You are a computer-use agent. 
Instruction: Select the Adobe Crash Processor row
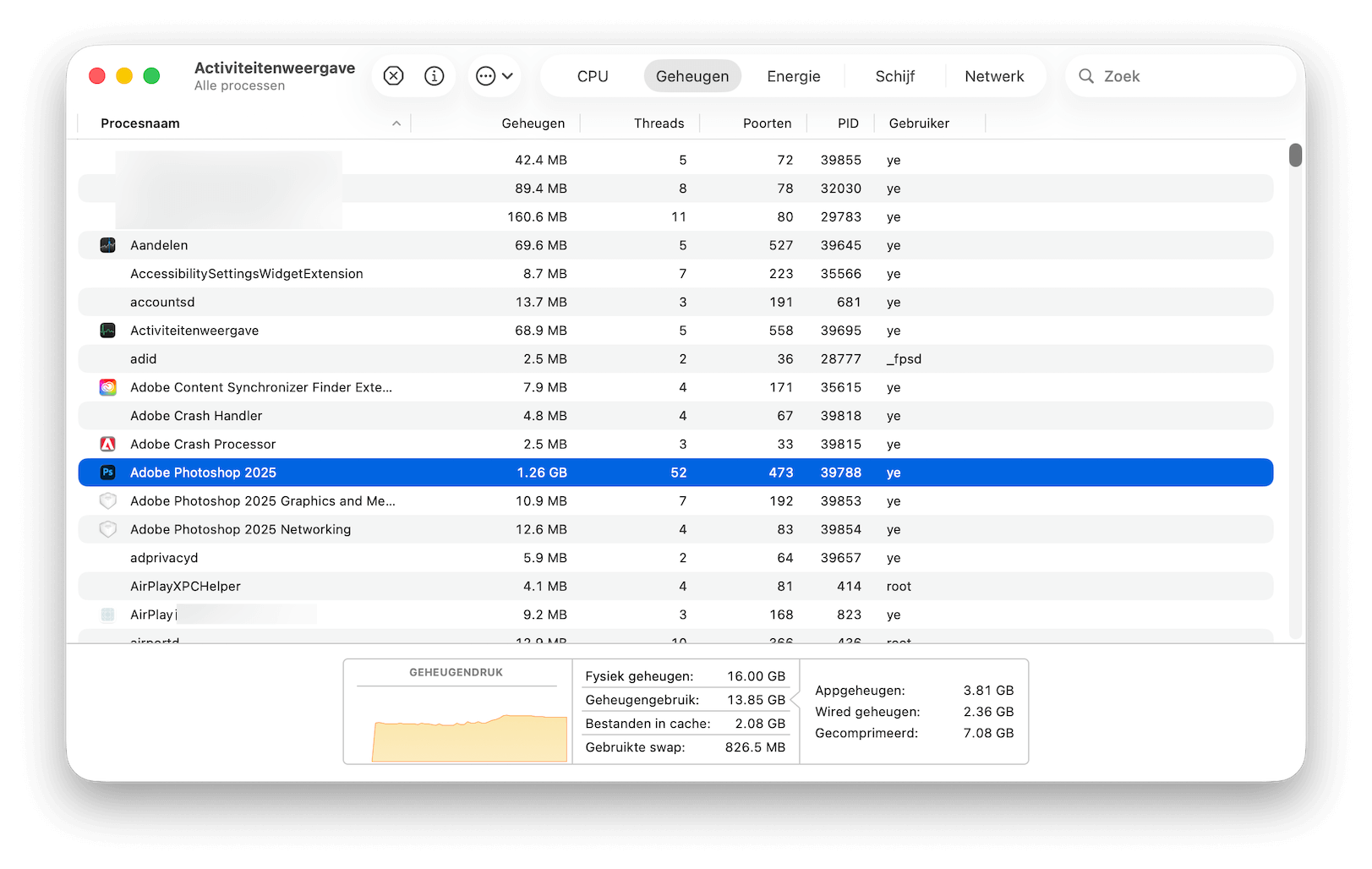click(x=675, y=444)
